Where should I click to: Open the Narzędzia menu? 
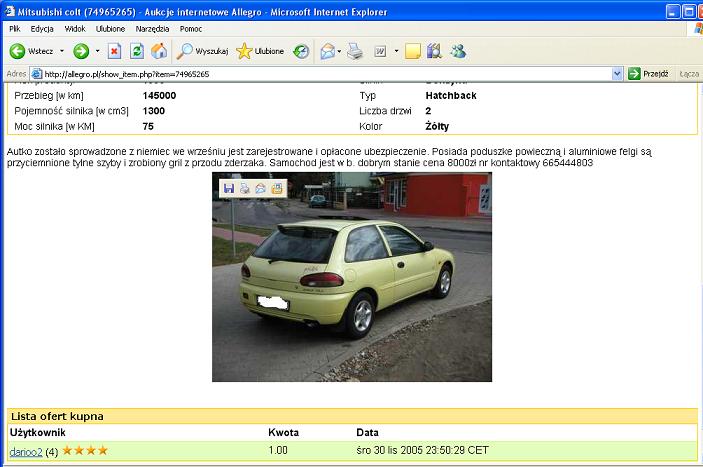tap(152, 29)
